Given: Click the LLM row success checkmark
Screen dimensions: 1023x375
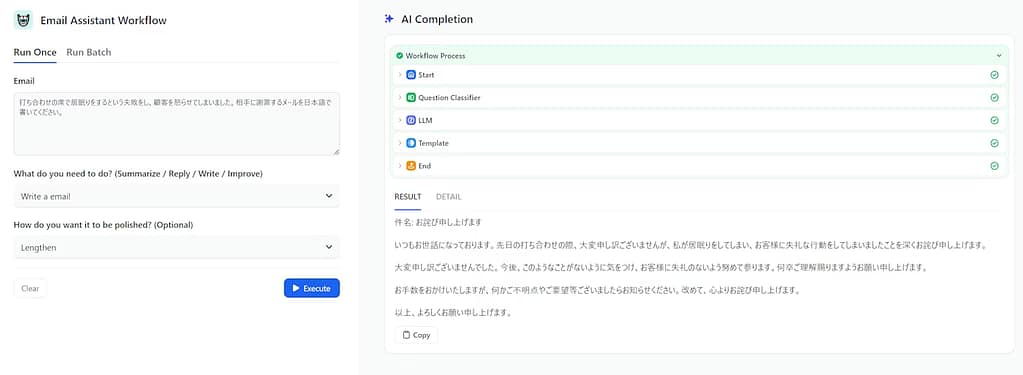Looking at the screenshot, I should [x=994, y=121].
